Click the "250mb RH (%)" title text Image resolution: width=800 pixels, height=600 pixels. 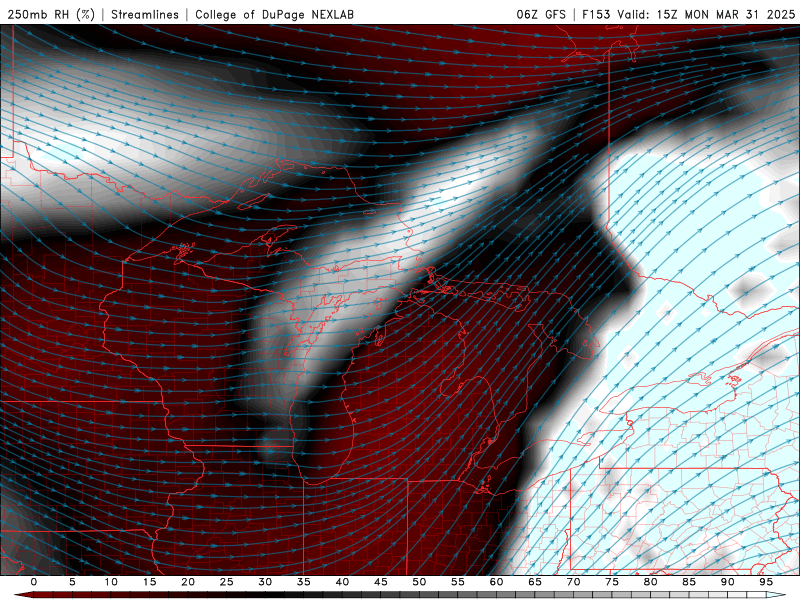point(51,14)
